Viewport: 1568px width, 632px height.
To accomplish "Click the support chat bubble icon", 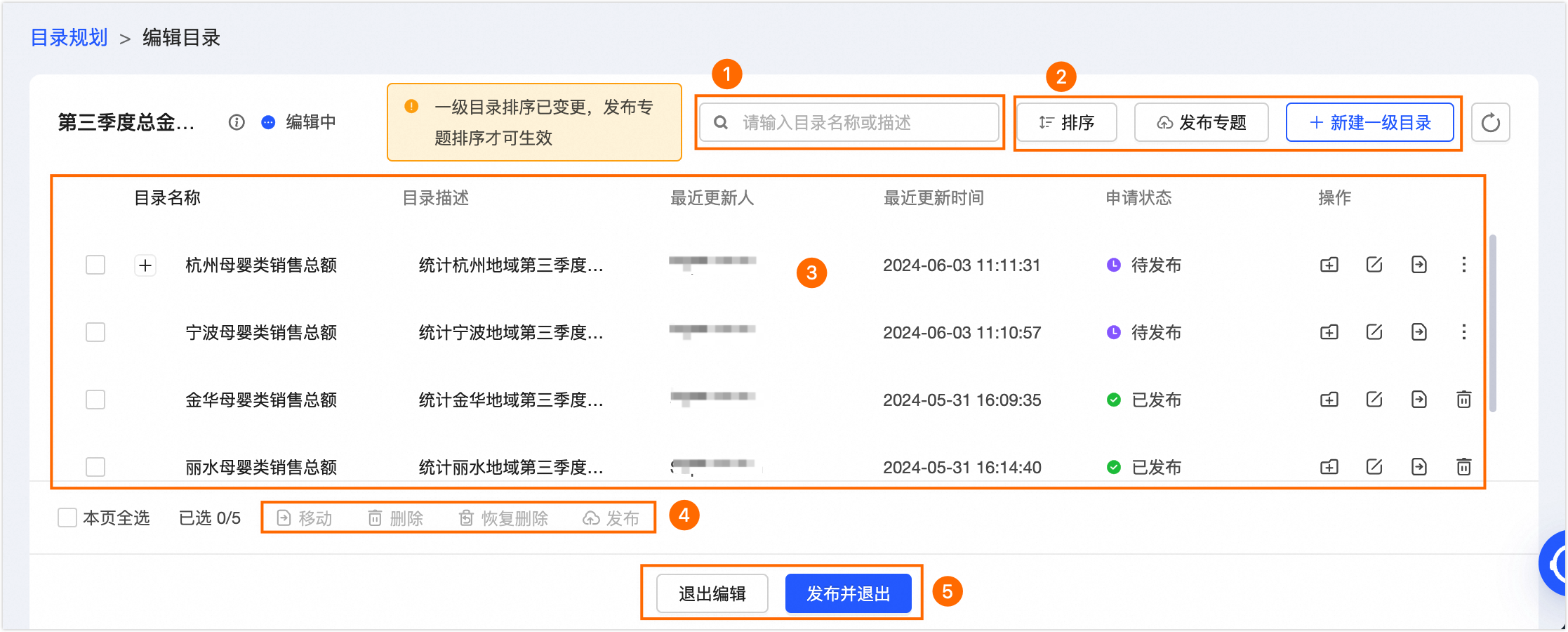I will (x=1553, y=563).
